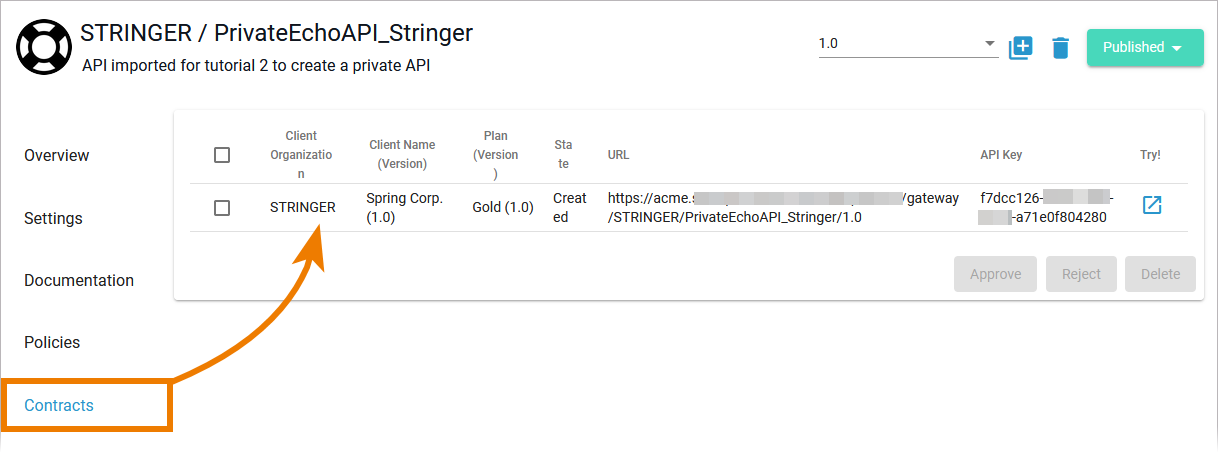Open the Contracts section

tap(59, 405)
